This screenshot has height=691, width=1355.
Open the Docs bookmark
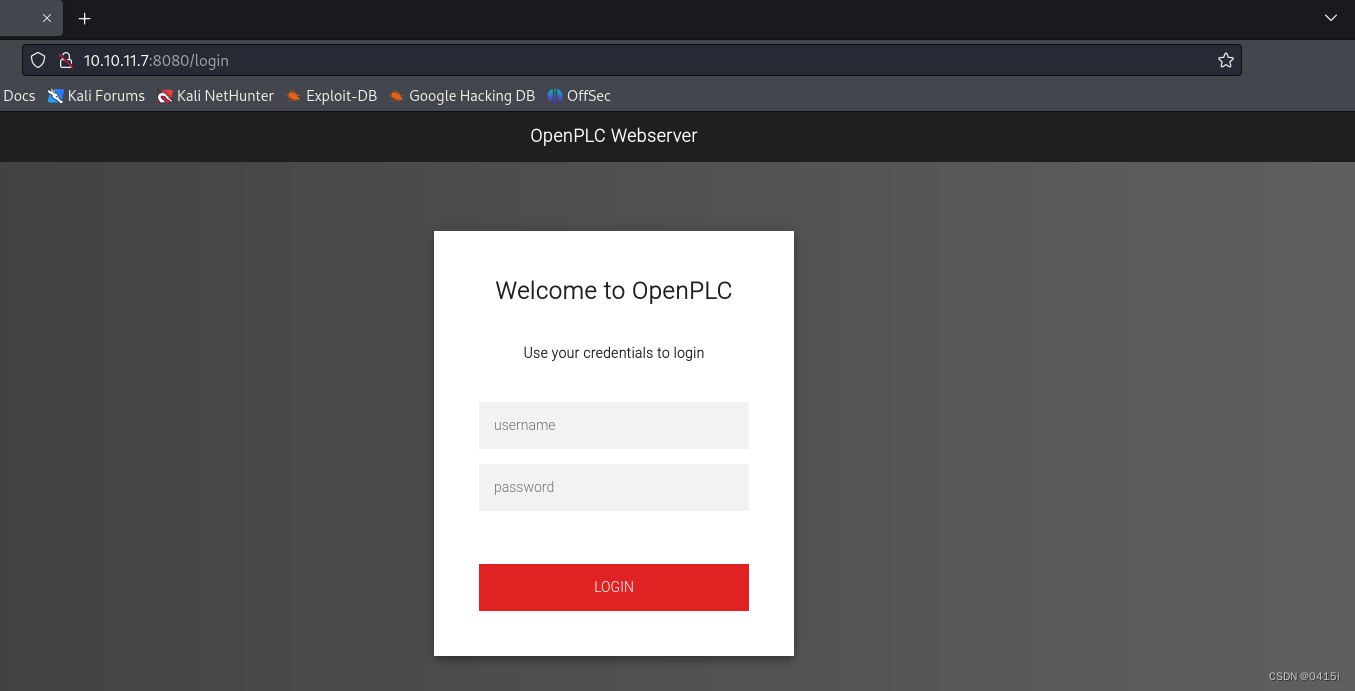19,96
